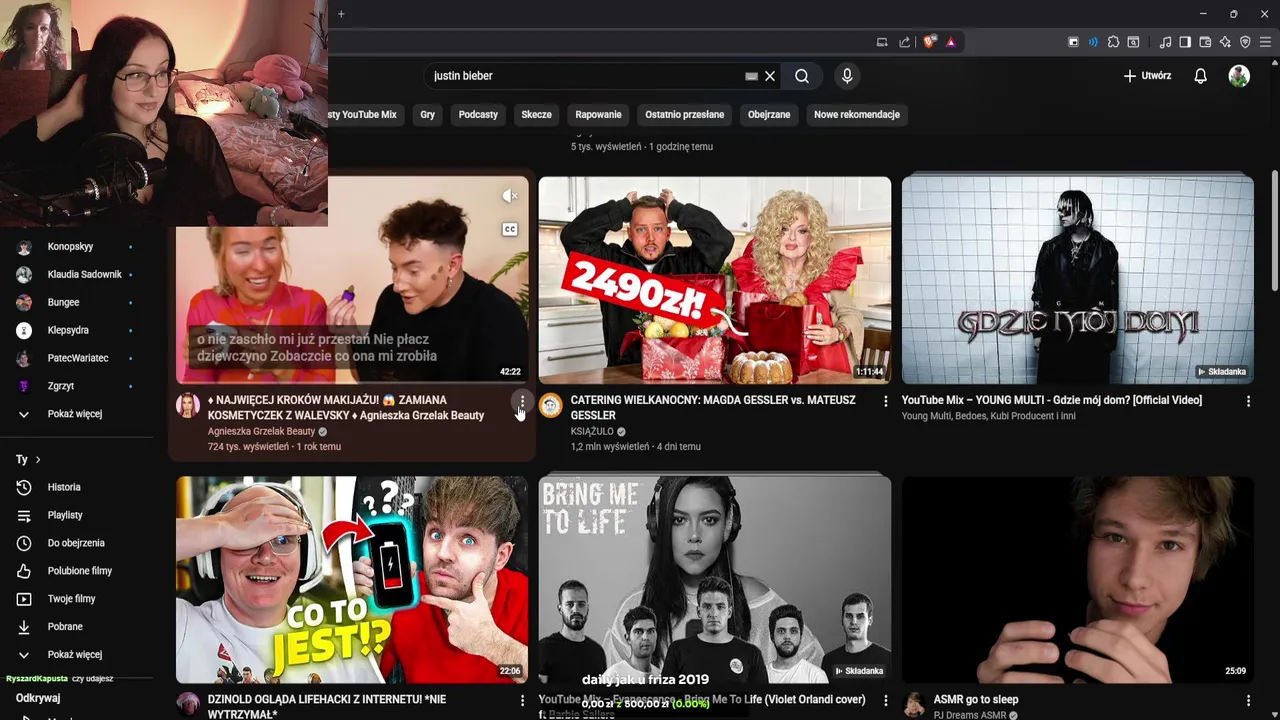Click the picture-in-picture toolbar icon

1073,42
